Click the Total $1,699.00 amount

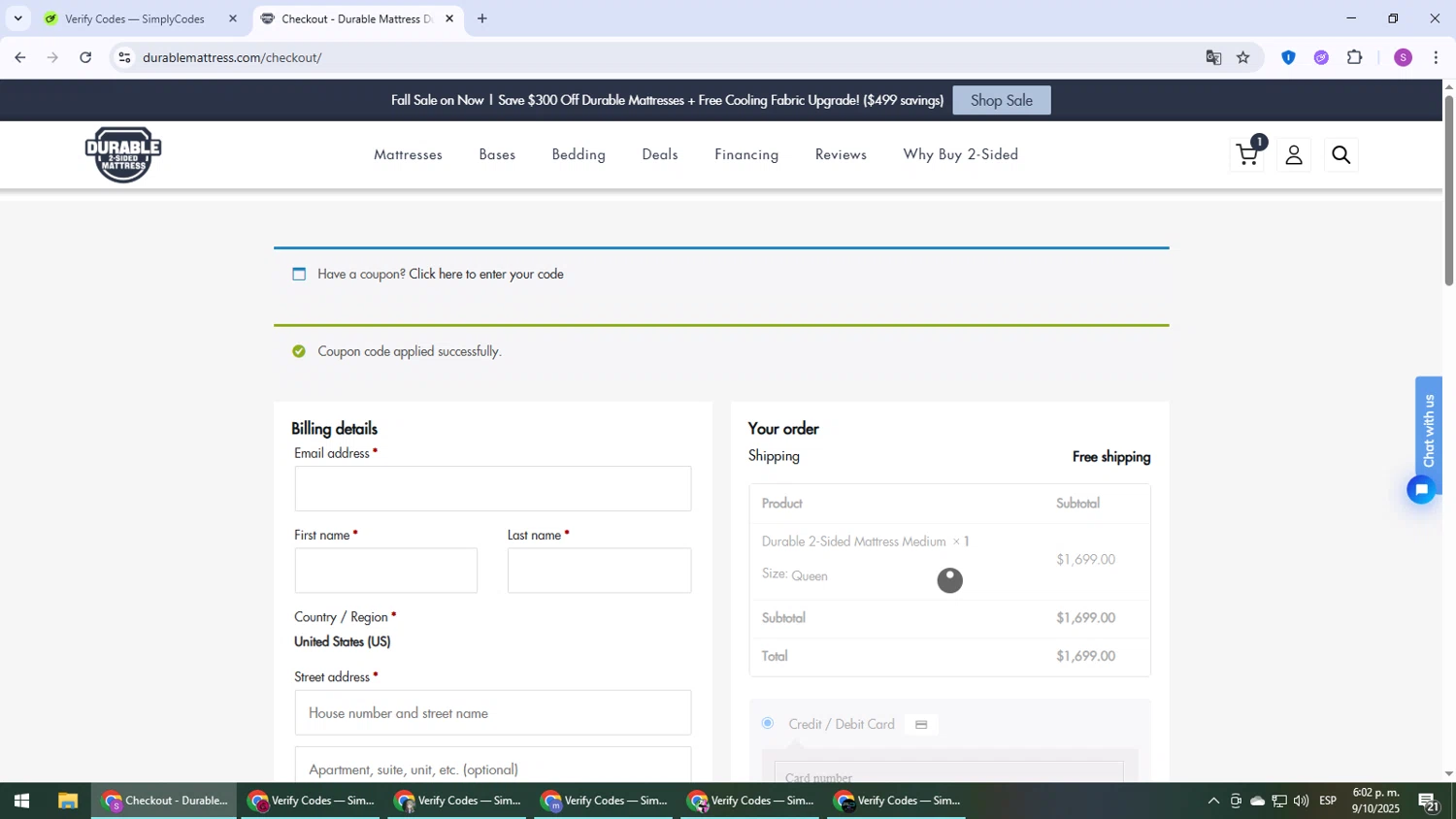[1085, 656]
